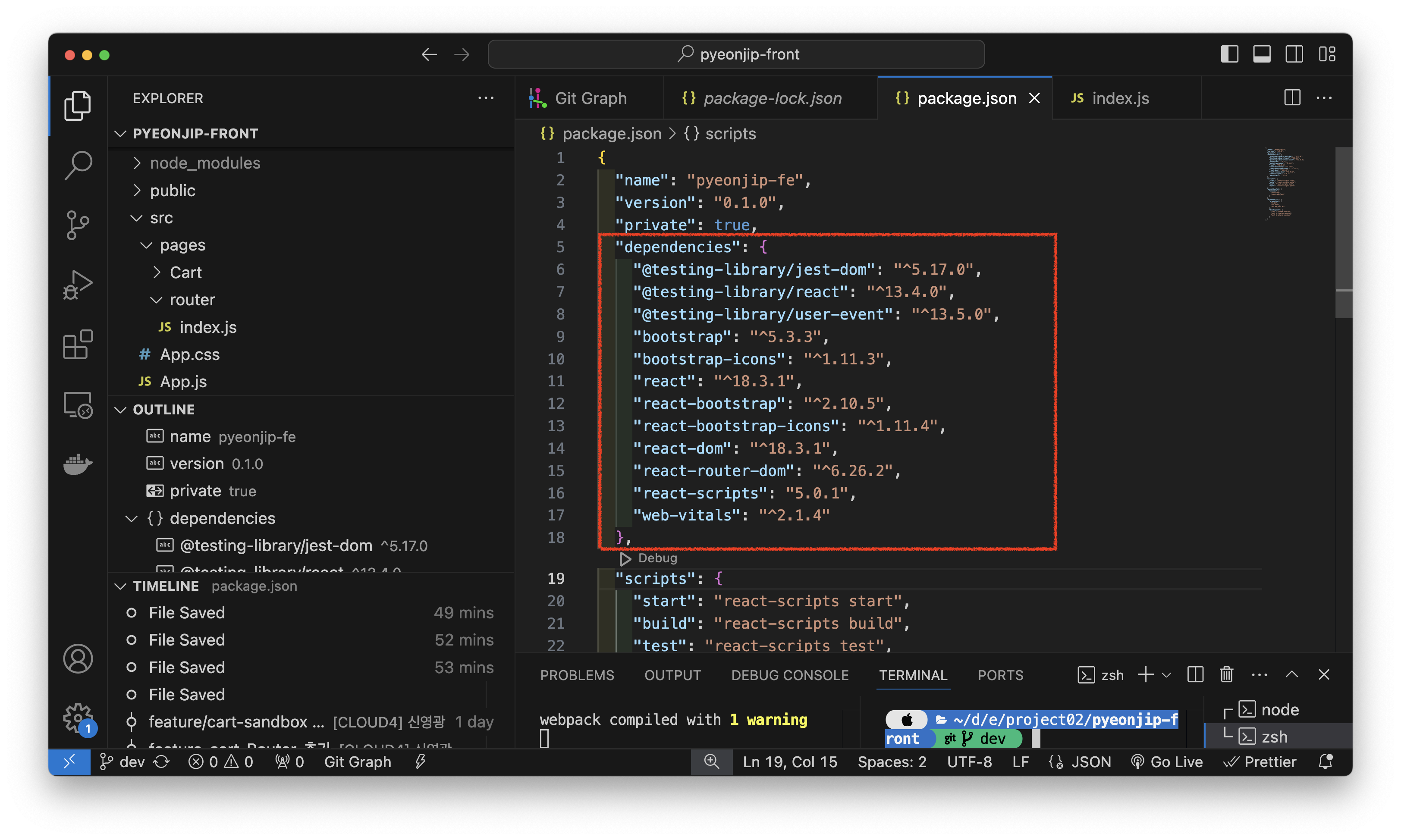Open the Search view in activity bar
The height and width of the screenshot is (840, 1401).
[x=78, y=165]
